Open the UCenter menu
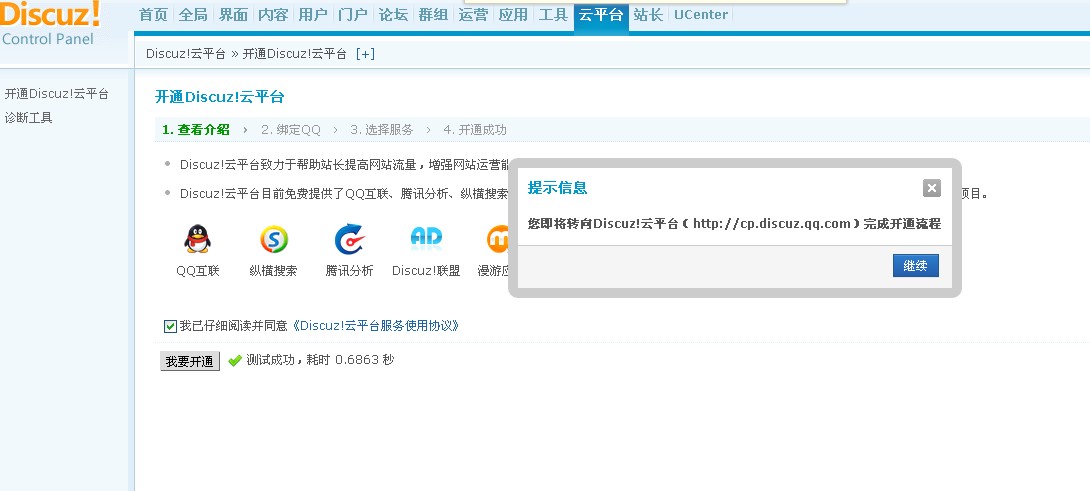 701,15
